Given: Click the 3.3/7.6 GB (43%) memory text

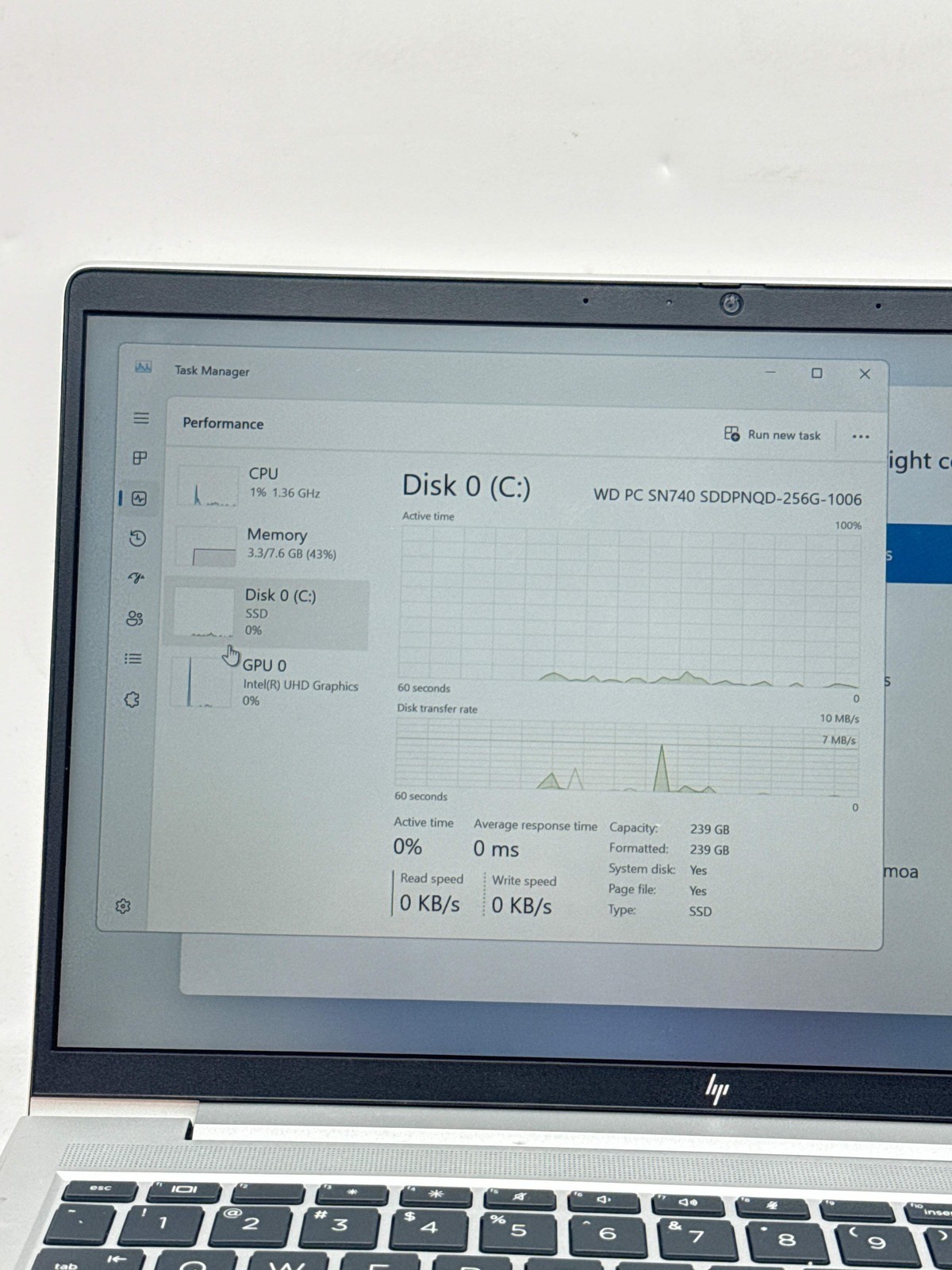Looking at the screenshot, I should point(291,554).
